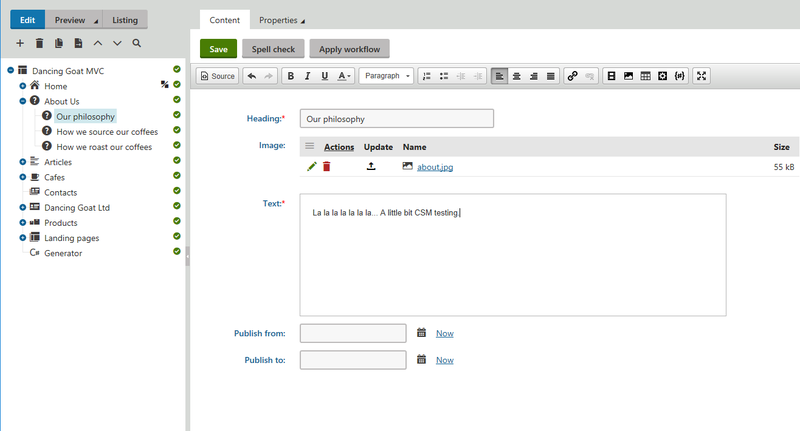Expand the Cafes tree node
This screenshot has width=800, height=431.
(x=22, y=177)
